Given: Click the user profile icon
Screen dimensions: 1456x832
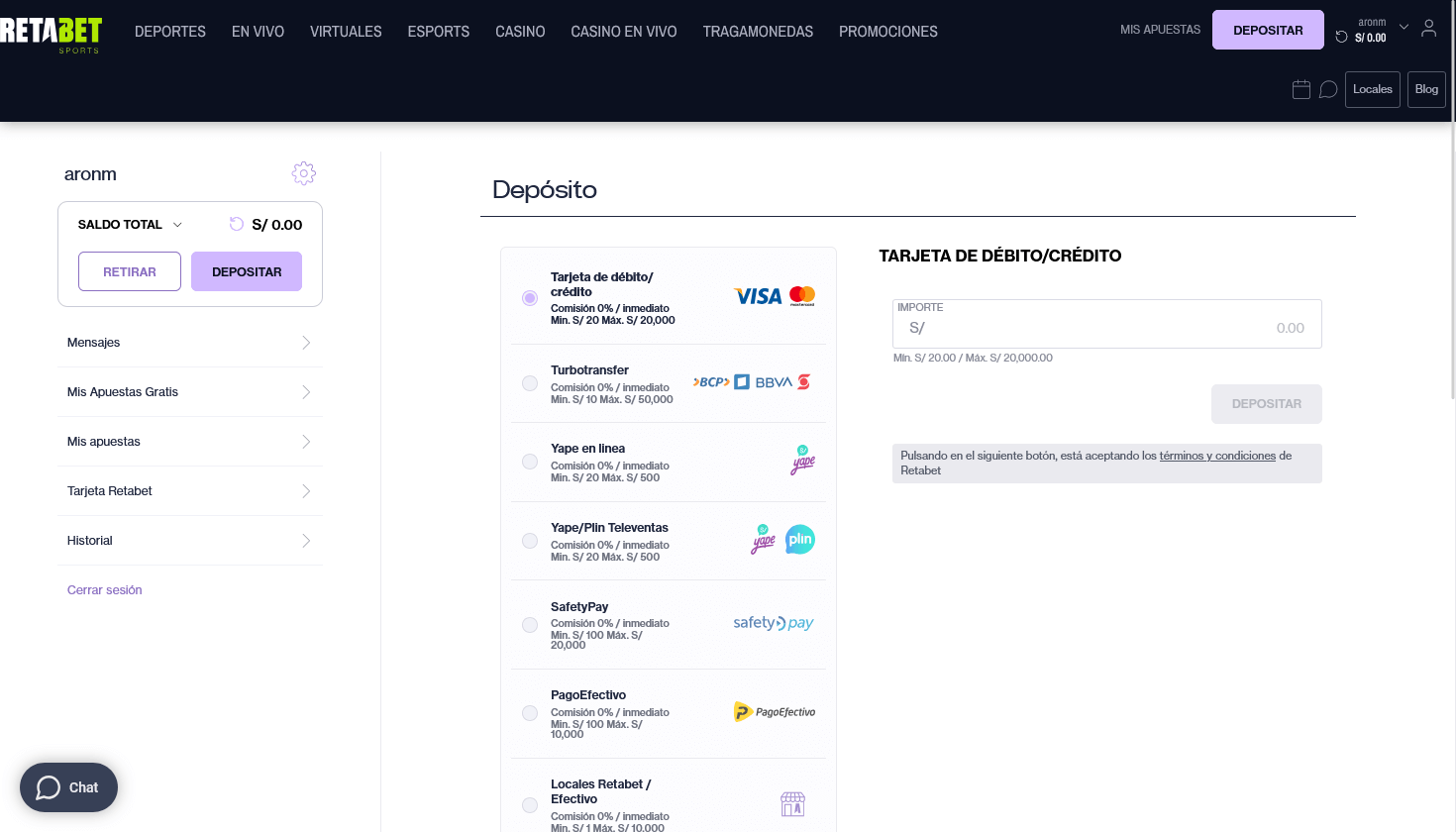Looking at the screenshot, I should tap(1428, 29).
